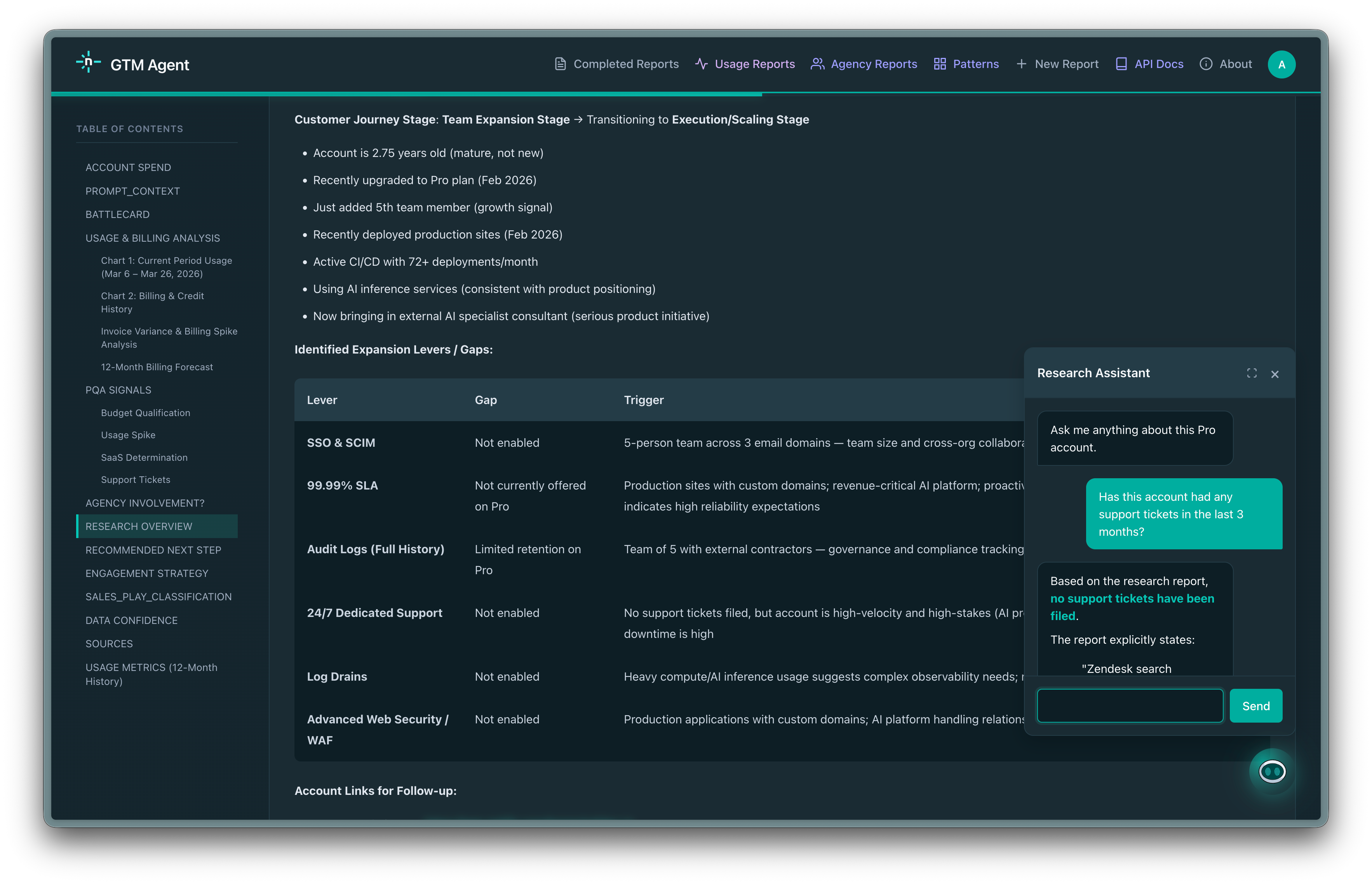
Task: Jump to Account Spend section
Action: (128, 167)
